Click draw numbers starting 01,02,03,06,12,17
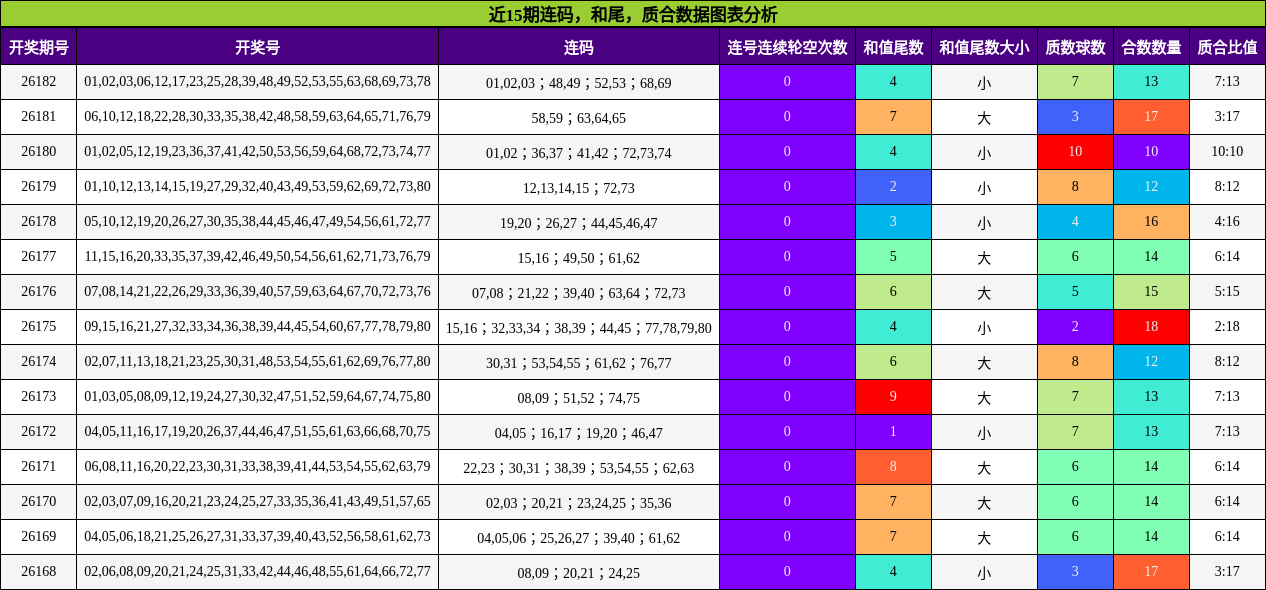This screenshot has height=590, width=1266. click(257, 82)
